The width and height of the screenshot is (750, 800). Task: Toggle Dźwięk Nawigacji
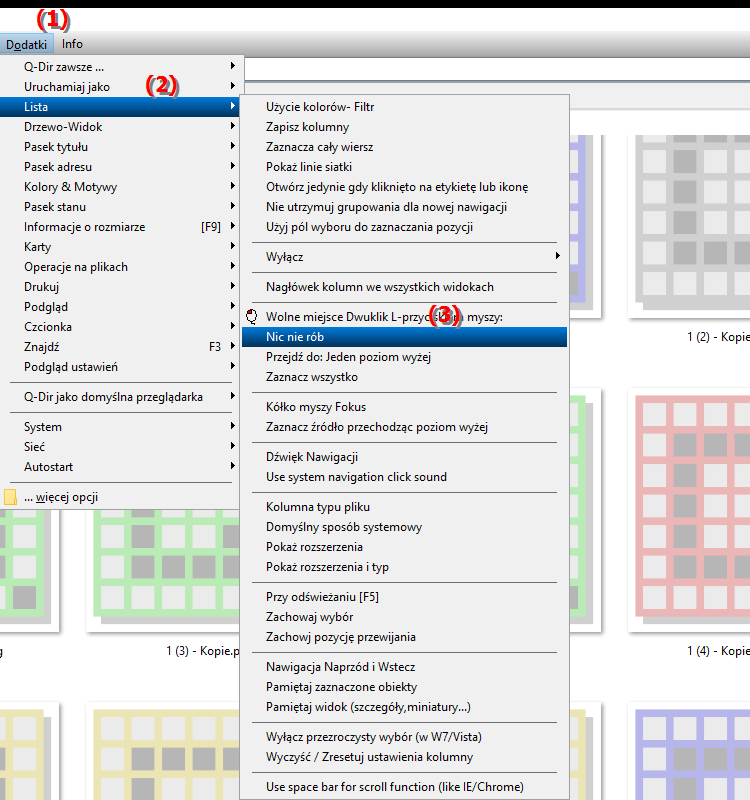click(404, 457)
